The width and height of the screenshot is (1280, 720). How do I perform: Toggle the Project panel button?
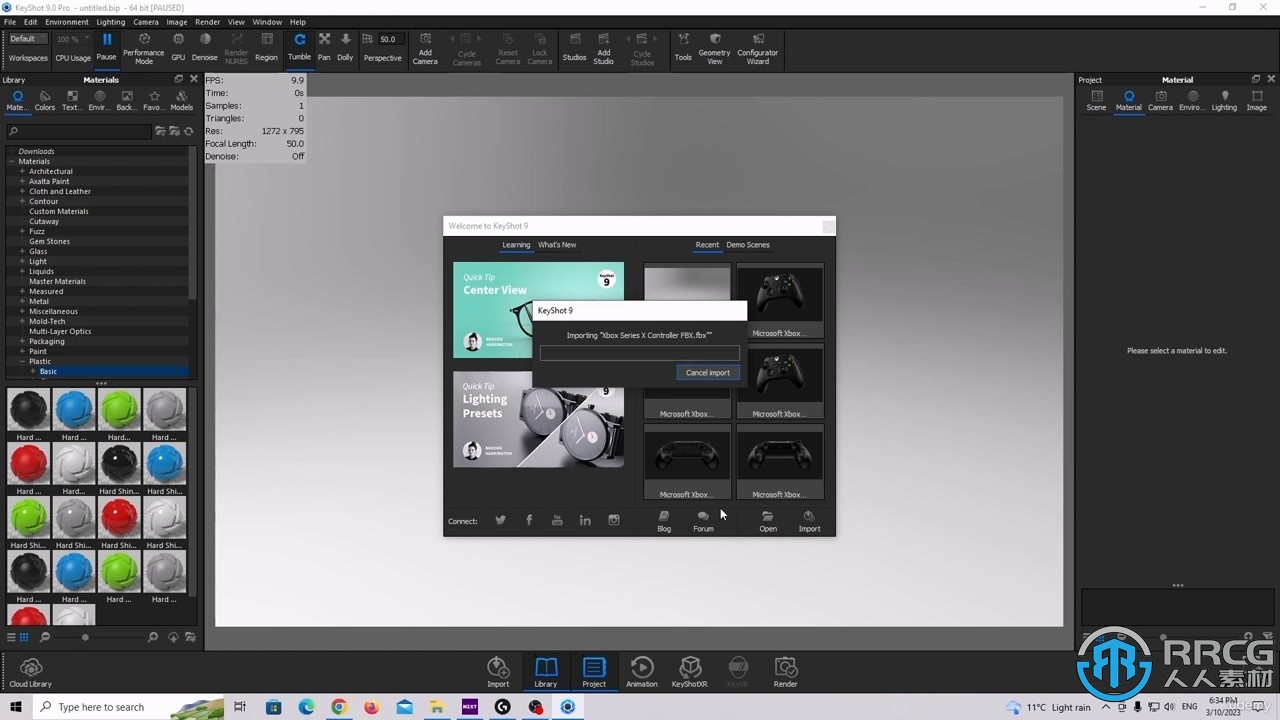point(594,672)
